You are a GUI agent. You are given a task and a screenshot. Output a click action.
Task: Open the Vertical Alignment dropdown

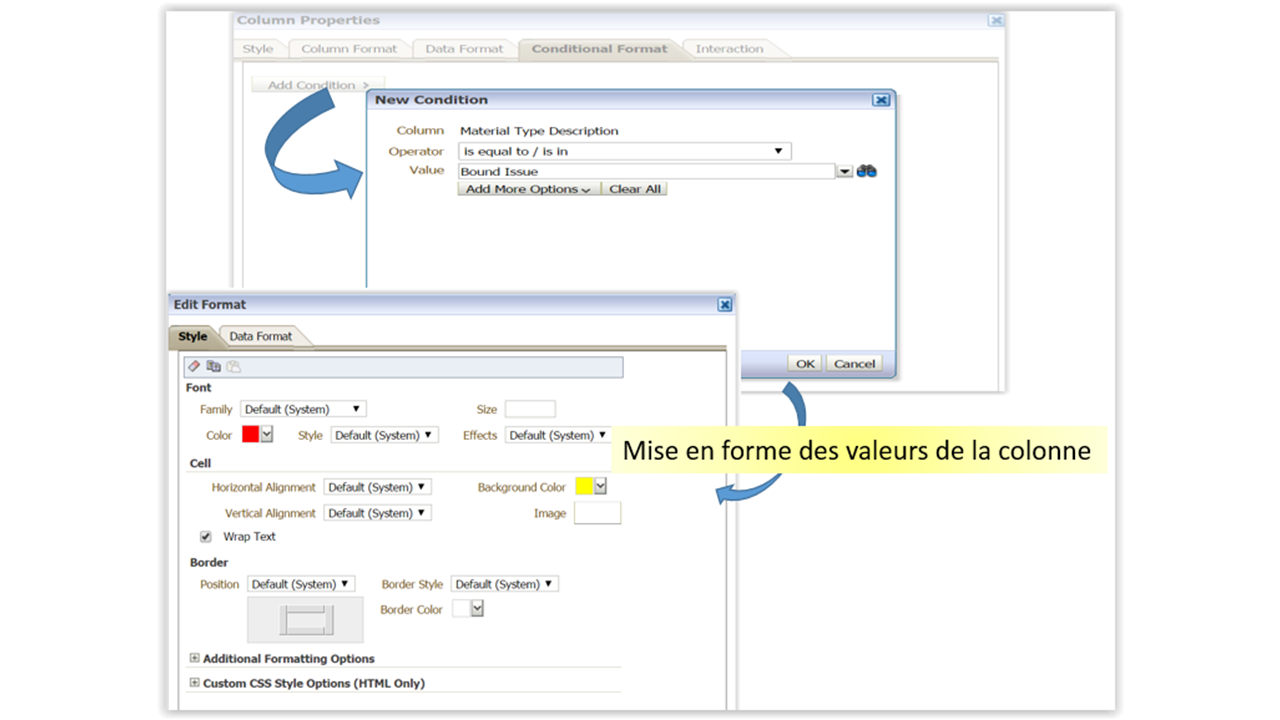coord(377,513)
